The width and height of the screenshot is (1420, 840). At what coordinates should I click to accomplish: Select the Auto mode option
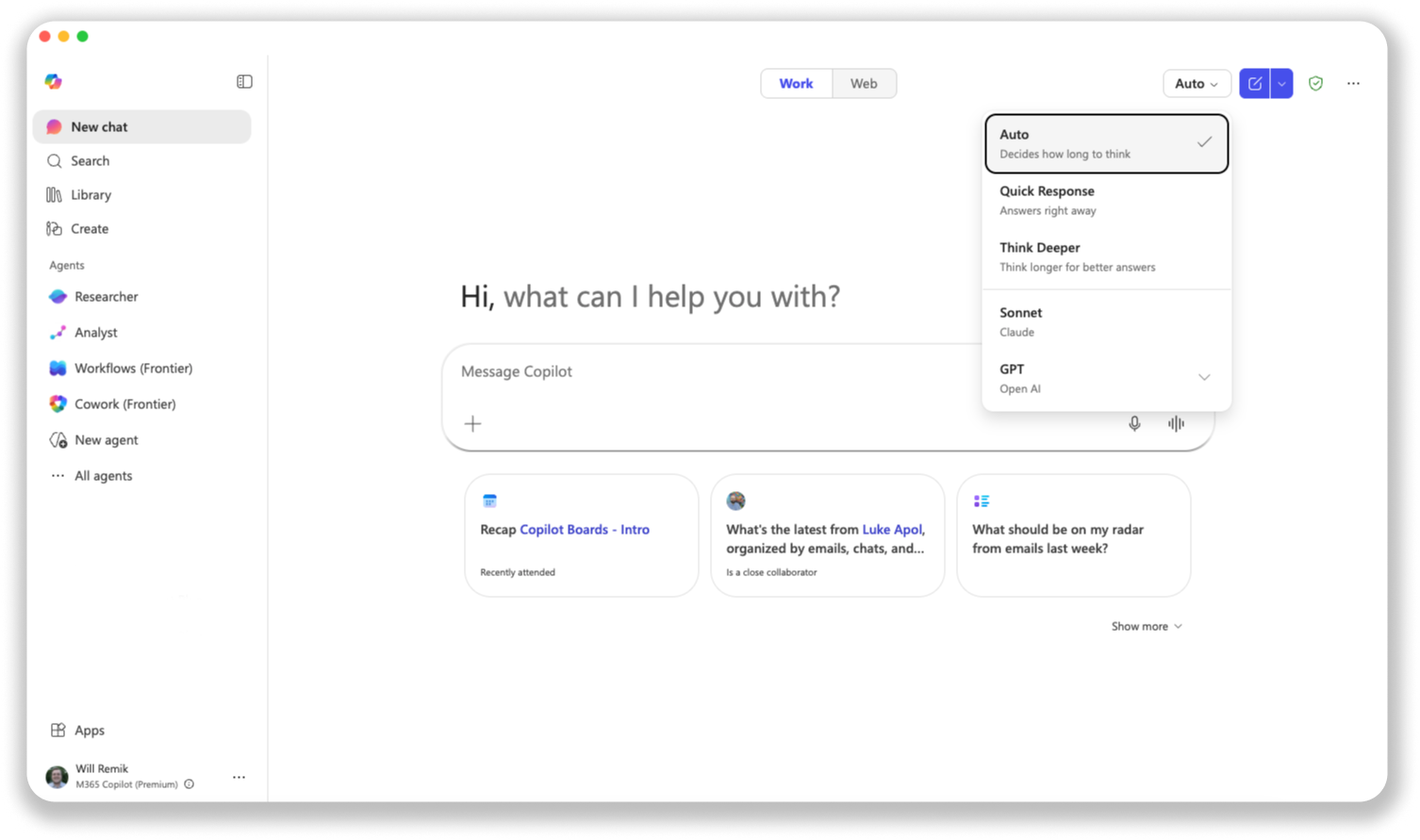1106,144
